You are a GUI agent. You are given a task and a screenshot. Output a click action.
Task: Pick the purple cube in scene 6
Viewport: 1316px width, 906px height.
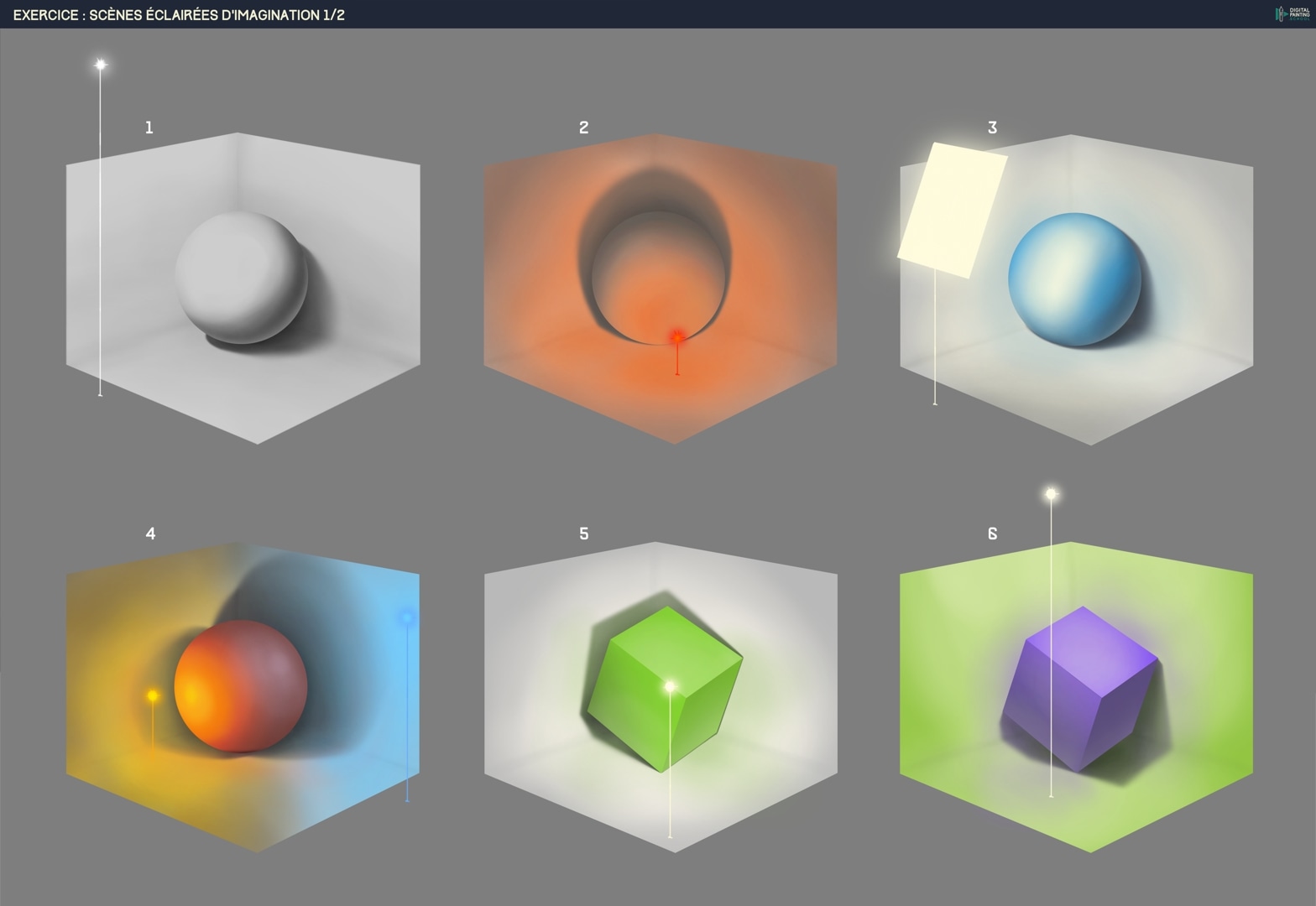[1080, 688]
